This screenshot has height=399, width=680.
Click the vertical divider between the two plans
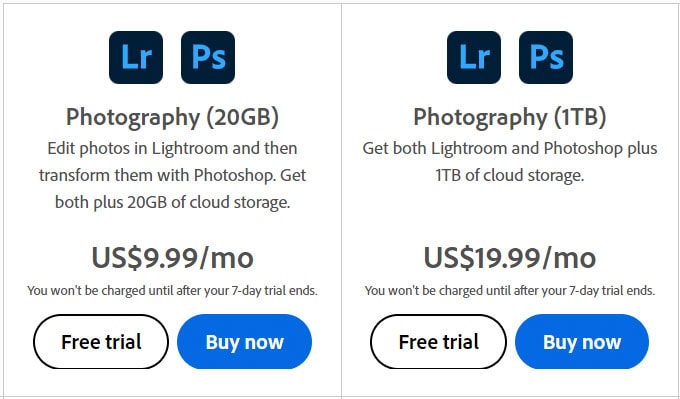point(341,200)
